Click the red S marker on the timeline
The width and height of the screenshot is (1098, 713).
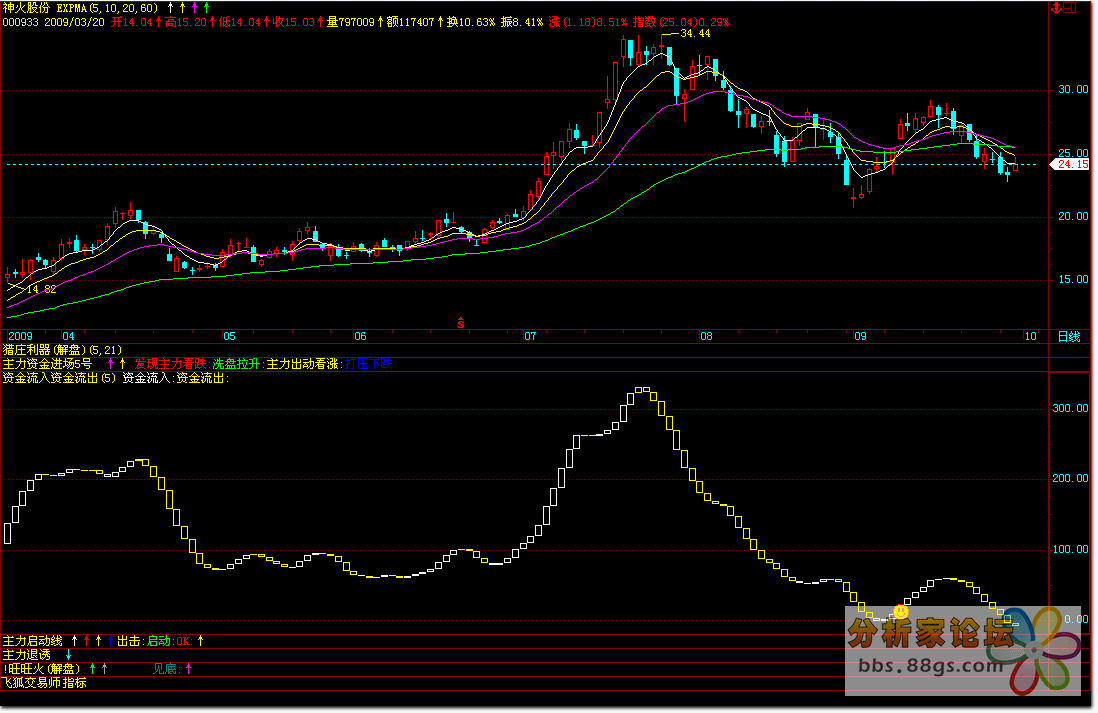tap(461, 323)
